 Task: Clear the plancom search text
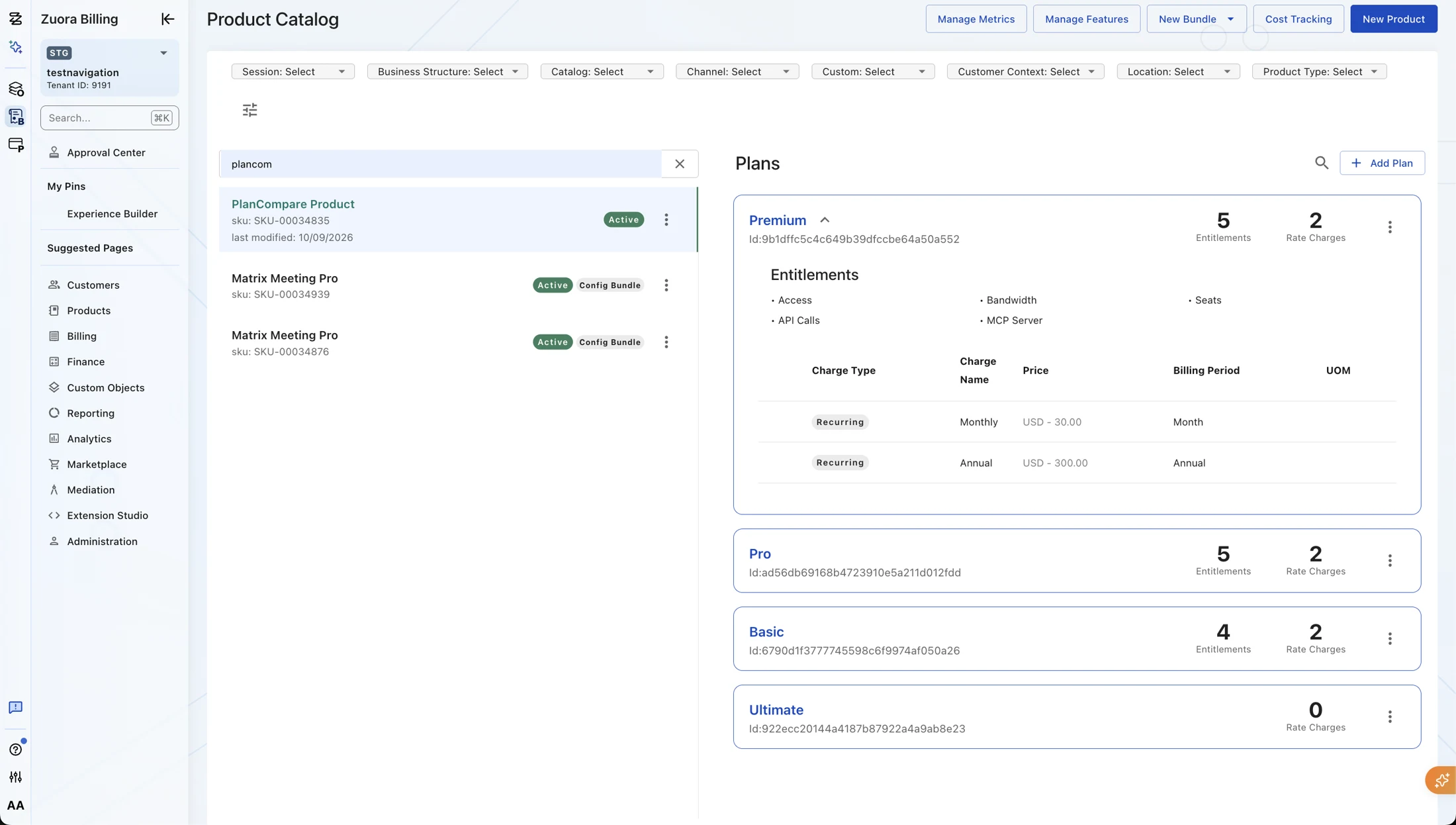[680, 164]
